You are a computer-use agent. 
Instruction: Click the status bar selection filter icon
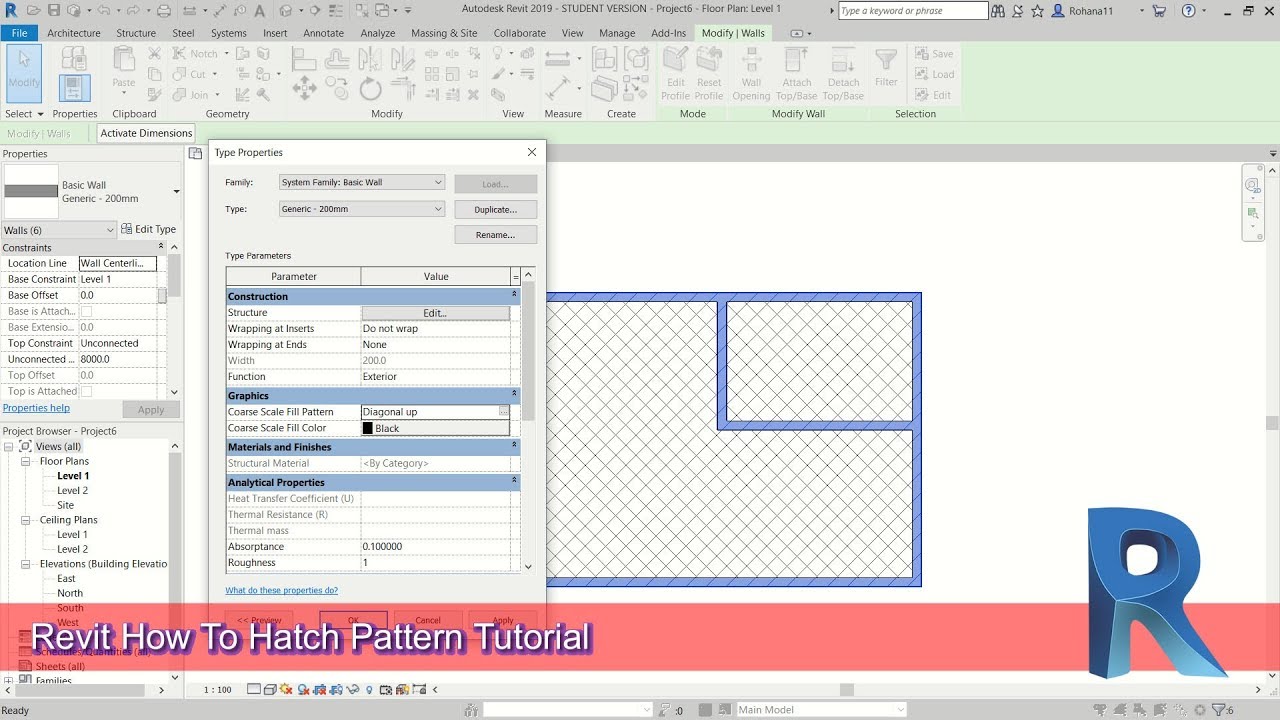point(1221,710)
